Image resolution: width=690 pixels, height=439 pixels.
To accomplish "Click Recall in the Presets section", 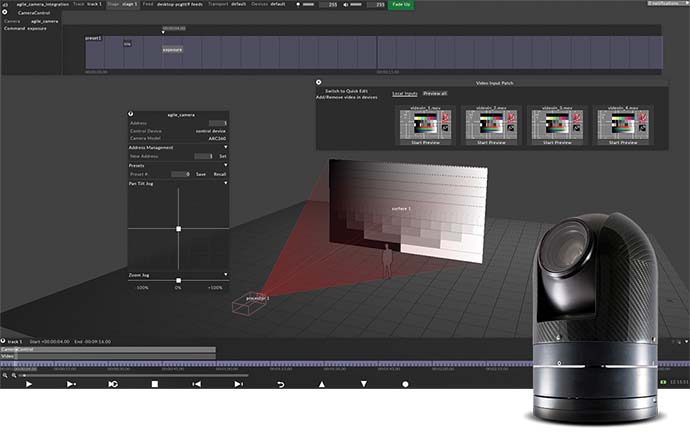I will pyautogui.click(x=220, y=174).
